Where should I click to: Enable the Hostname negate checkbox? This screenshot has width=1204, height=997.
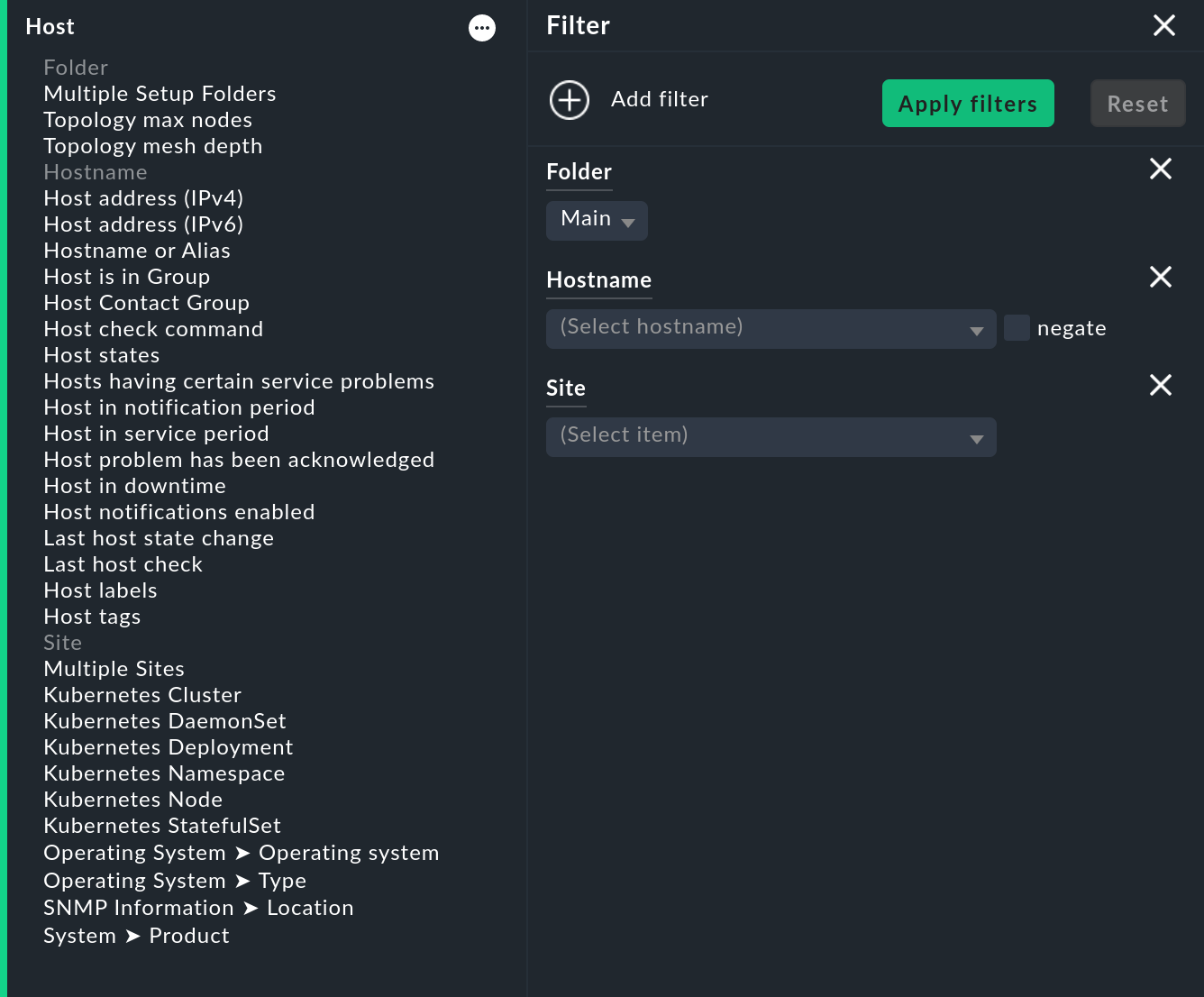1017,328
